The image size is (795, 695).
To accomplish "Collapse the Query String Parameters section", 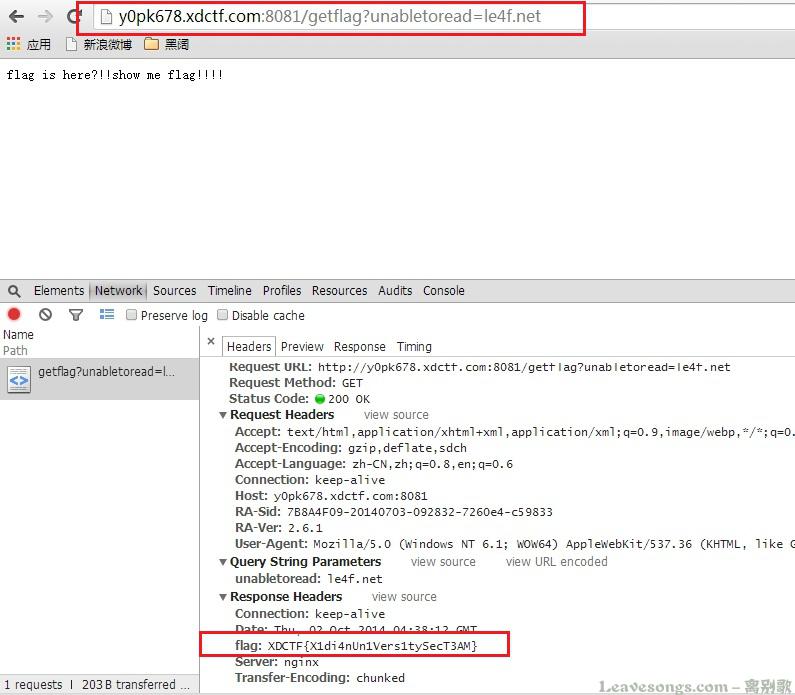I will tap(223, 562).
